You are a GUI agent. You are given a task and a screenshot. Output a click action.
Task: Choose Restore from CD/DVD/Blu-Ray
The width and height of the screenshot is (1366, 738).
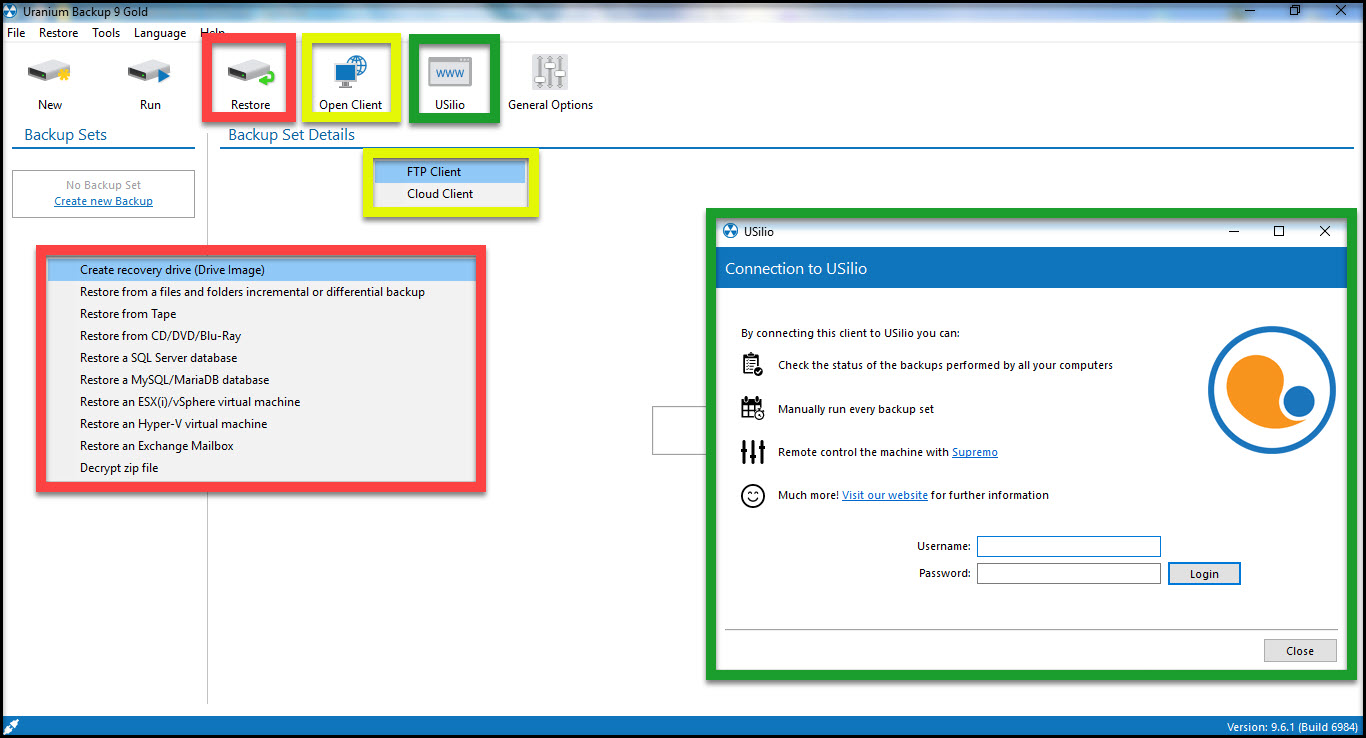coord(261,336)
